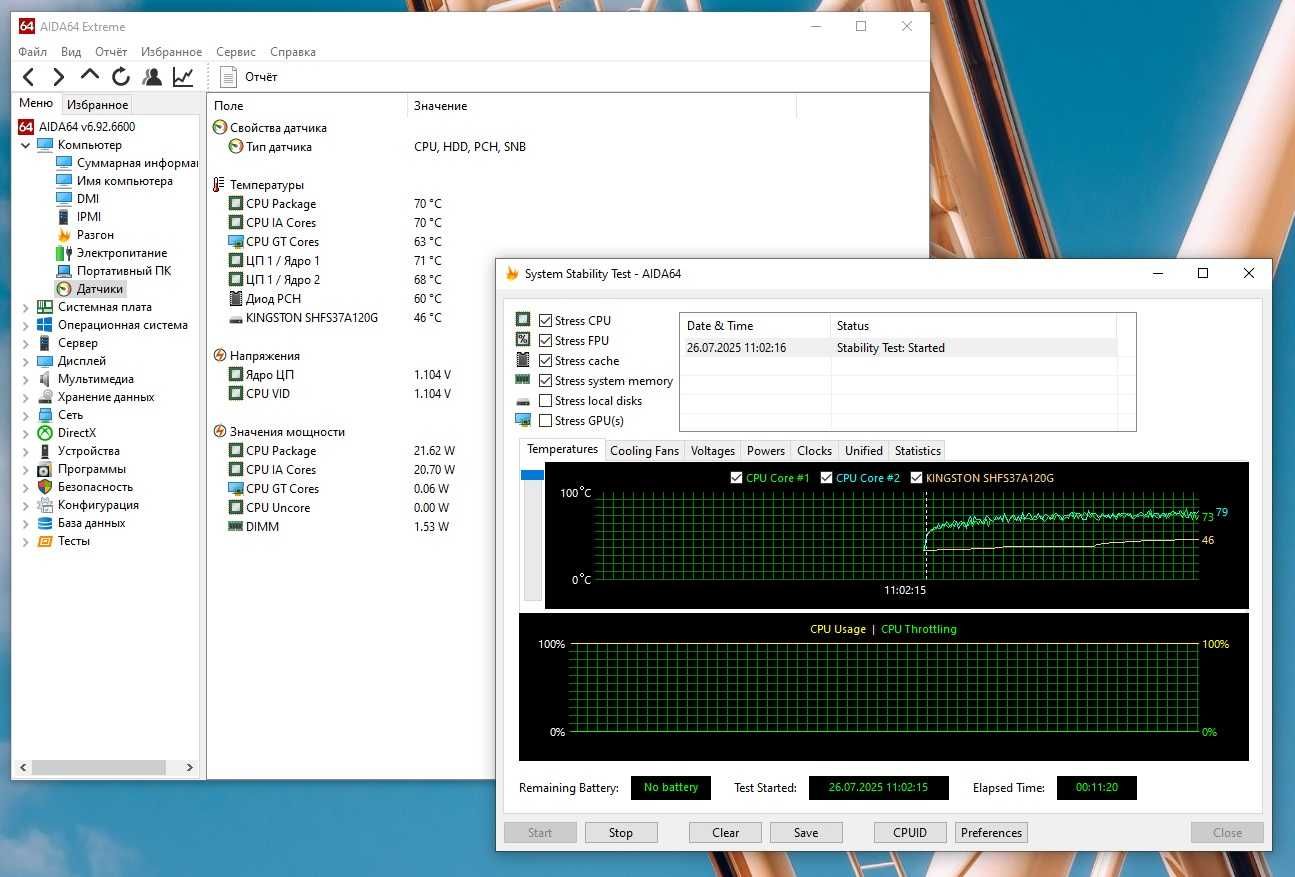Click the Stress system memory RAM icon

pyautogui.click(x=523, y=380)
